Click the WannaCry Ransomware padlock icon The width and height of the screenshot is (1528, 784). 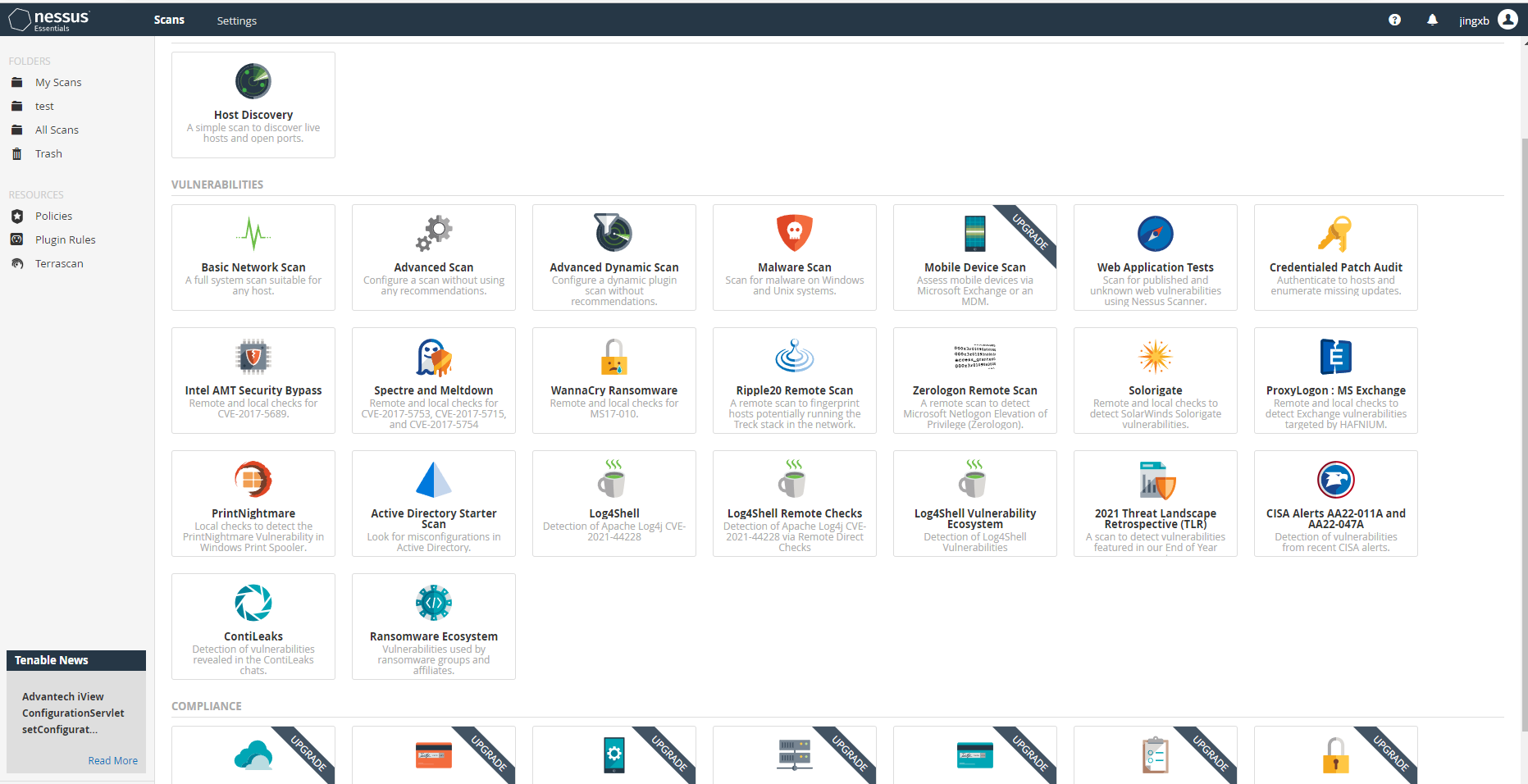[613, 358]
